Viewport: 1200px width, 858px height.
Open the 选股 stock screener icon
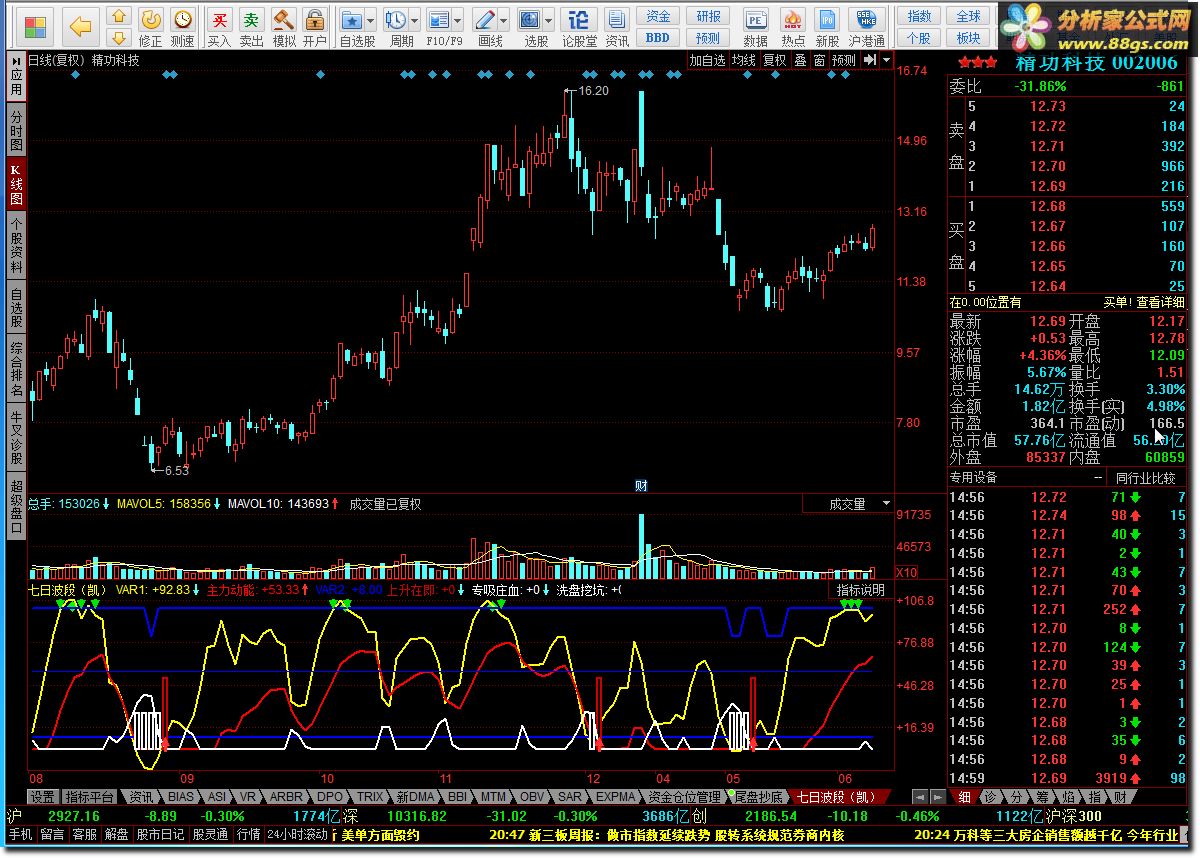pyautogui.click(x=531, y=20)
